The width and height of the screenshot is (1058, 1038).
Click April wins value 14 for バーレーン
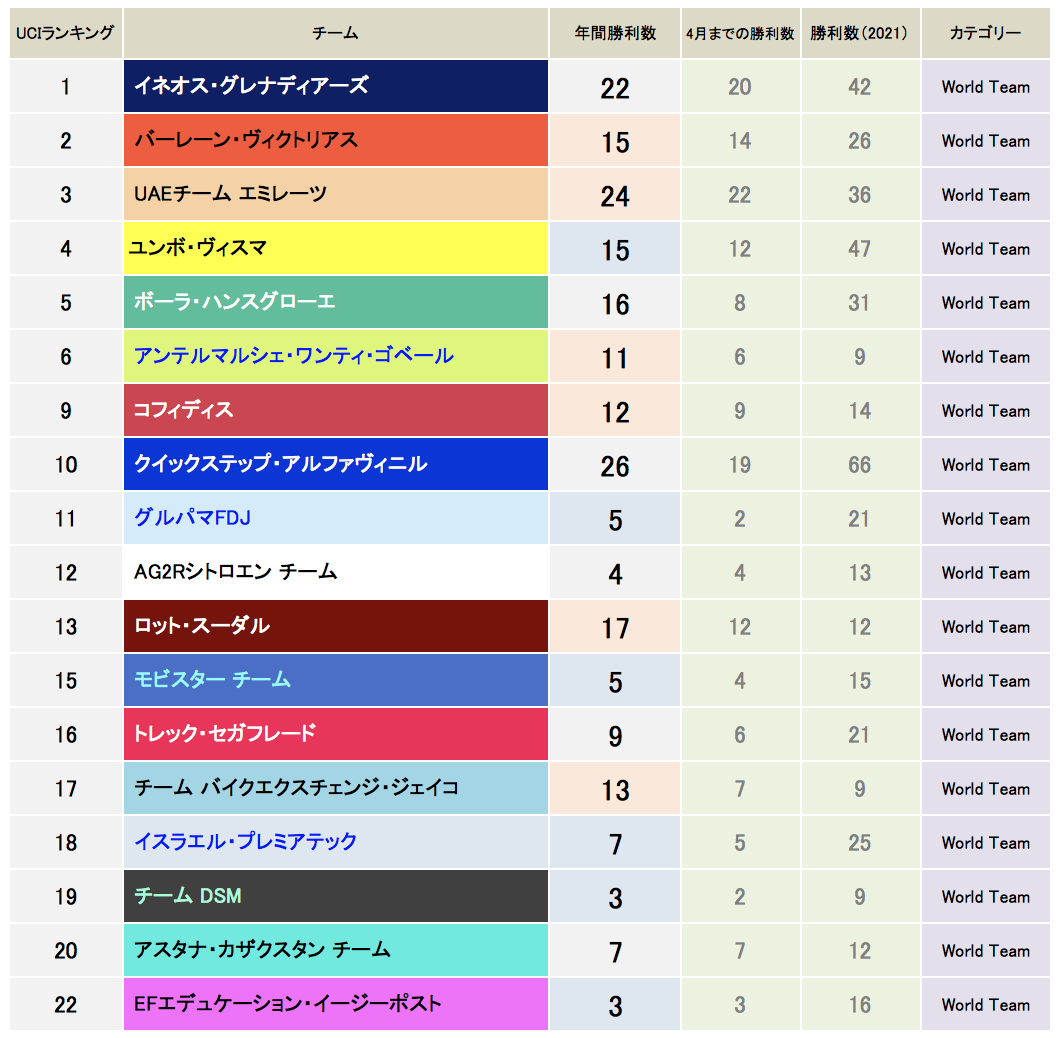pyautogui.click(x=740, y=141)
